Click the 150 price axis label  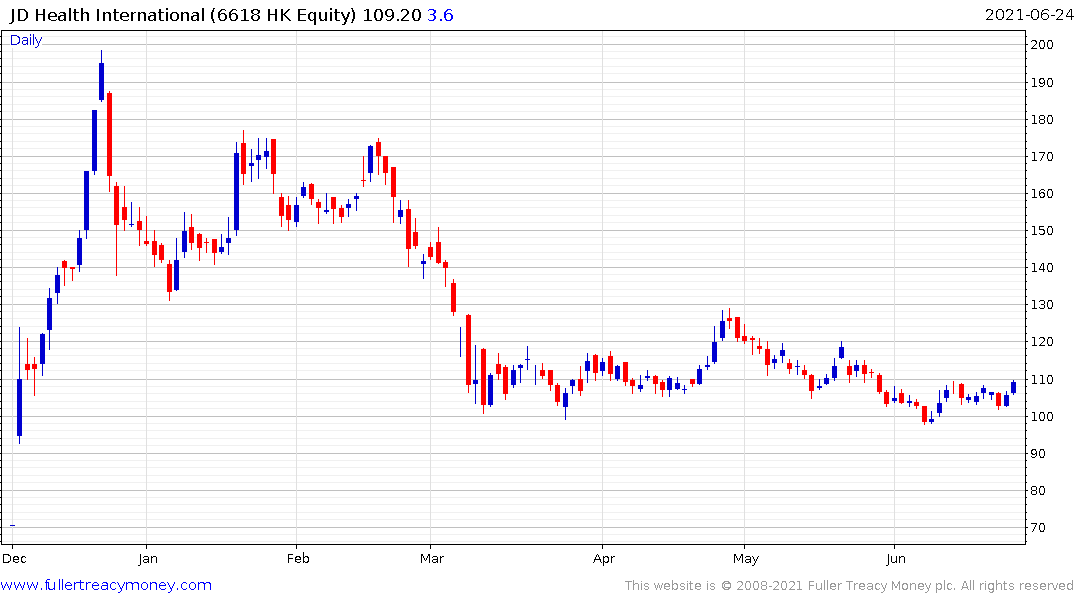click(1041, 231)
